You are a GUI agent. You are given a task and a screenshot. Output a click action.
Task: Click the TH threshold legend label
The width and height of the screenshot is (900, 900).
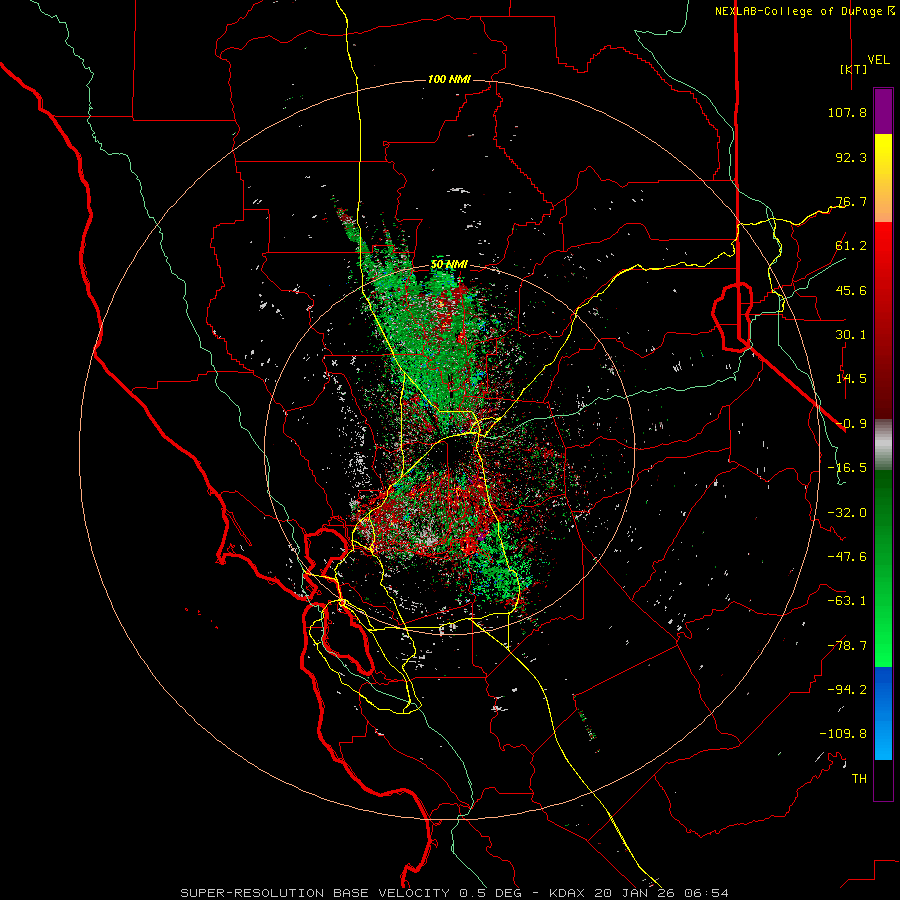click(859, 778)
